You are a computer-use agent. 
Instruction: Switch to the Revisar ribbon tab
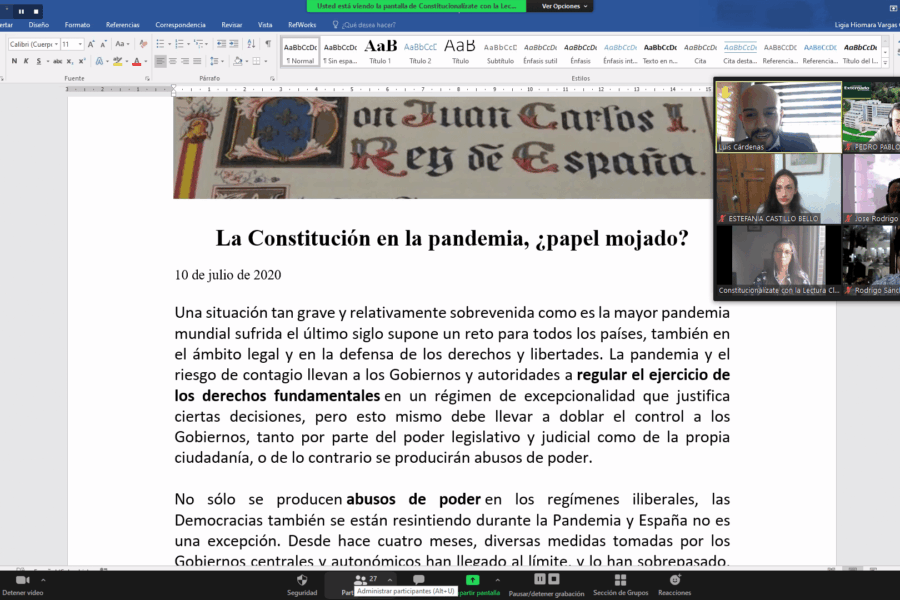tap(231, 24)
